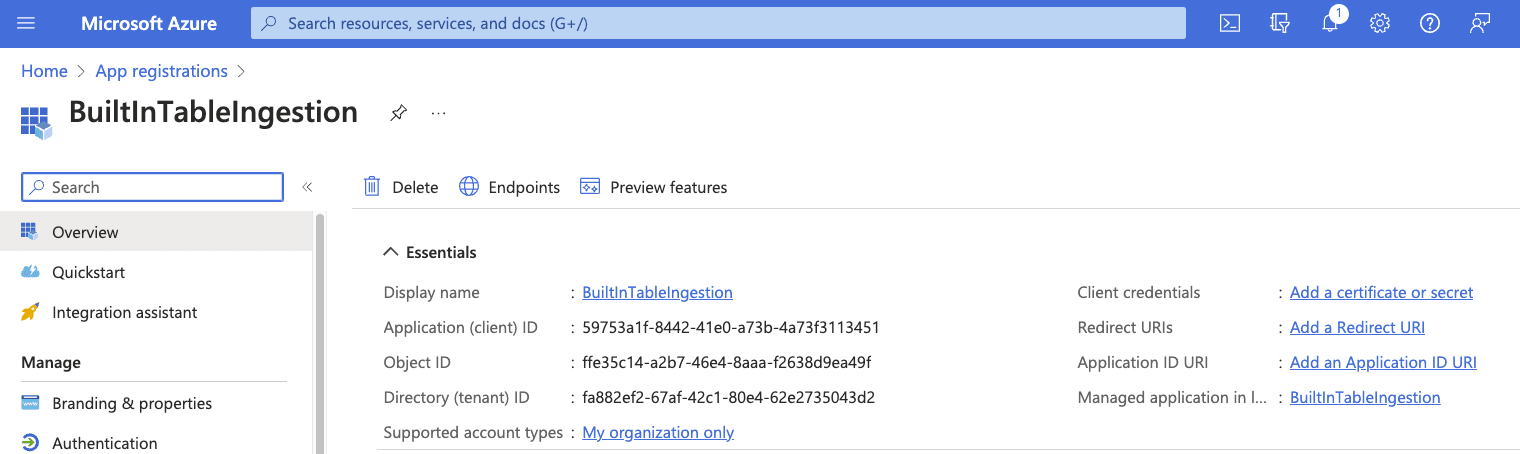Image resolution: width=1520 pixels, height=454 pixels.
Task: Click Preview features button
Action: [x=654, y=187]
